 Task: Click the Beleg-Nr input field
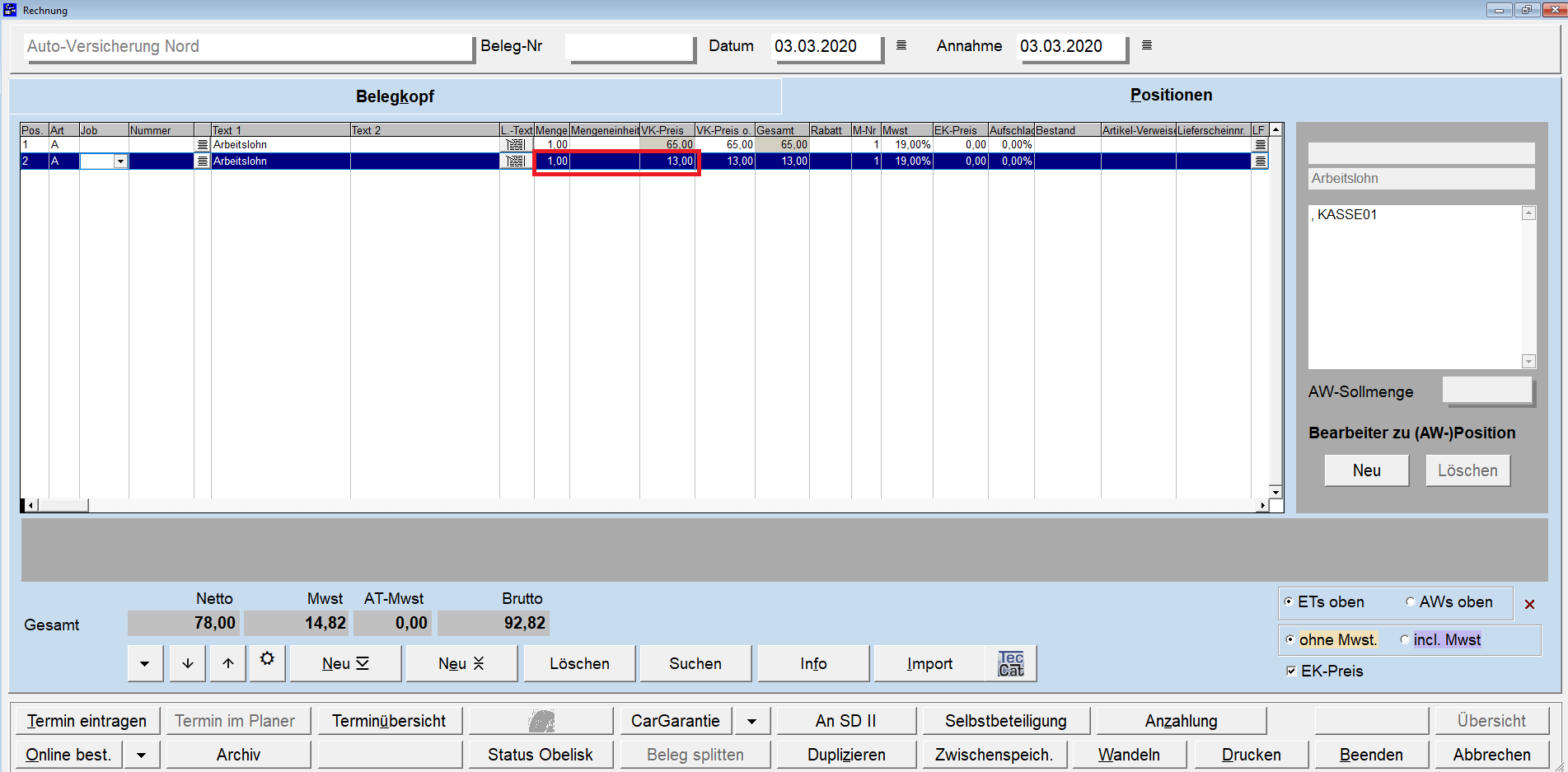pos(630,46)
